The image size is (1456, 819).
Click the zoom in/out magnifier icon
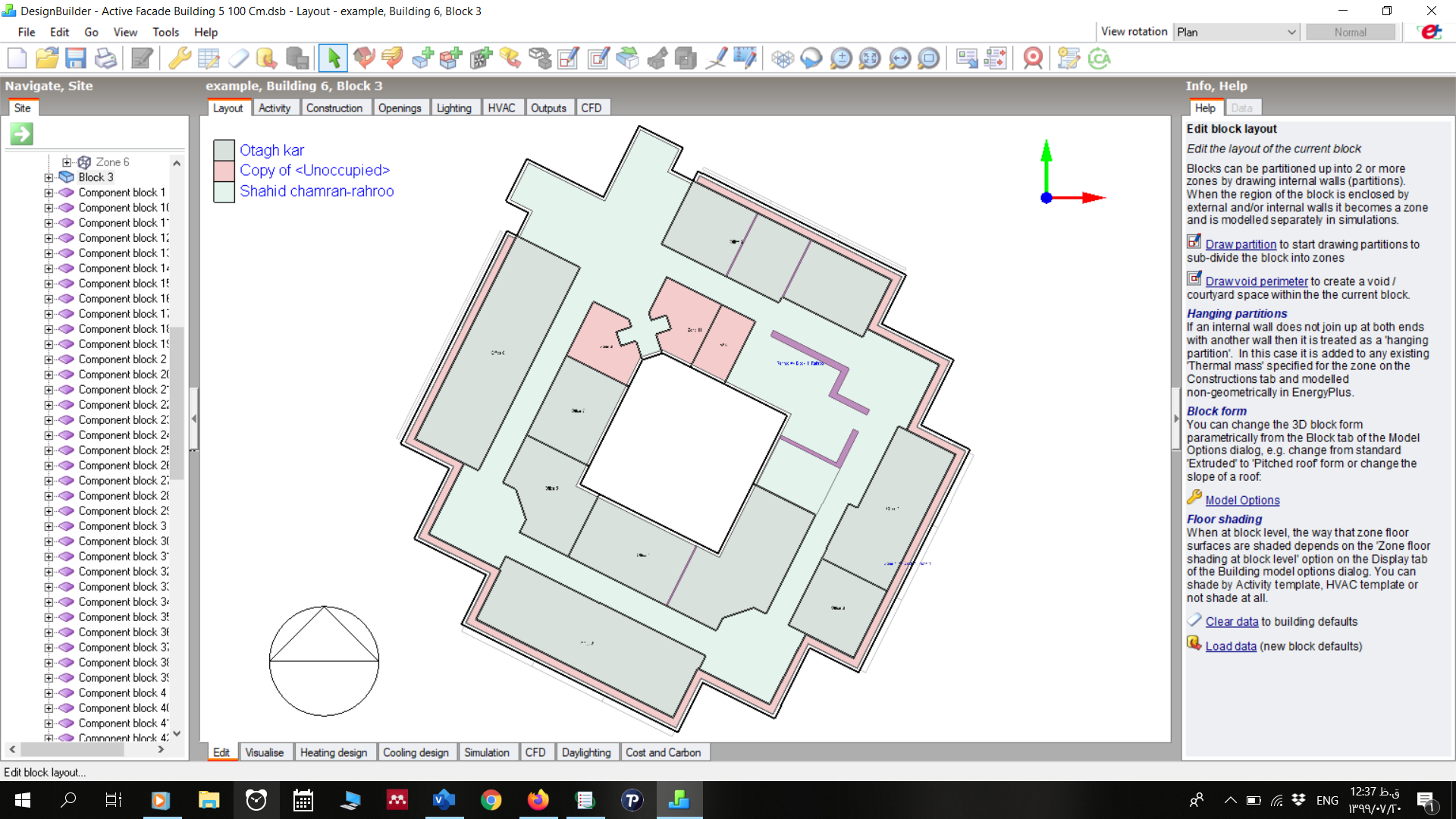coord(840,58)
